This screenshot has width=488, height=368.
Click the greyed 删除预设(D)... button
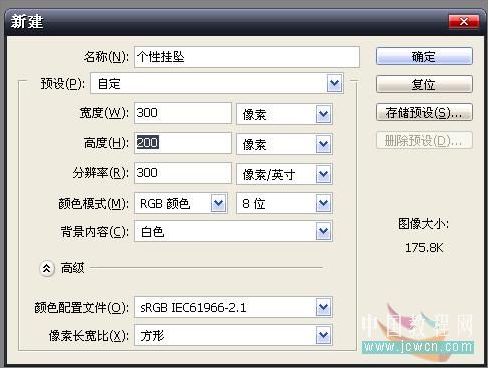[424, 141]
